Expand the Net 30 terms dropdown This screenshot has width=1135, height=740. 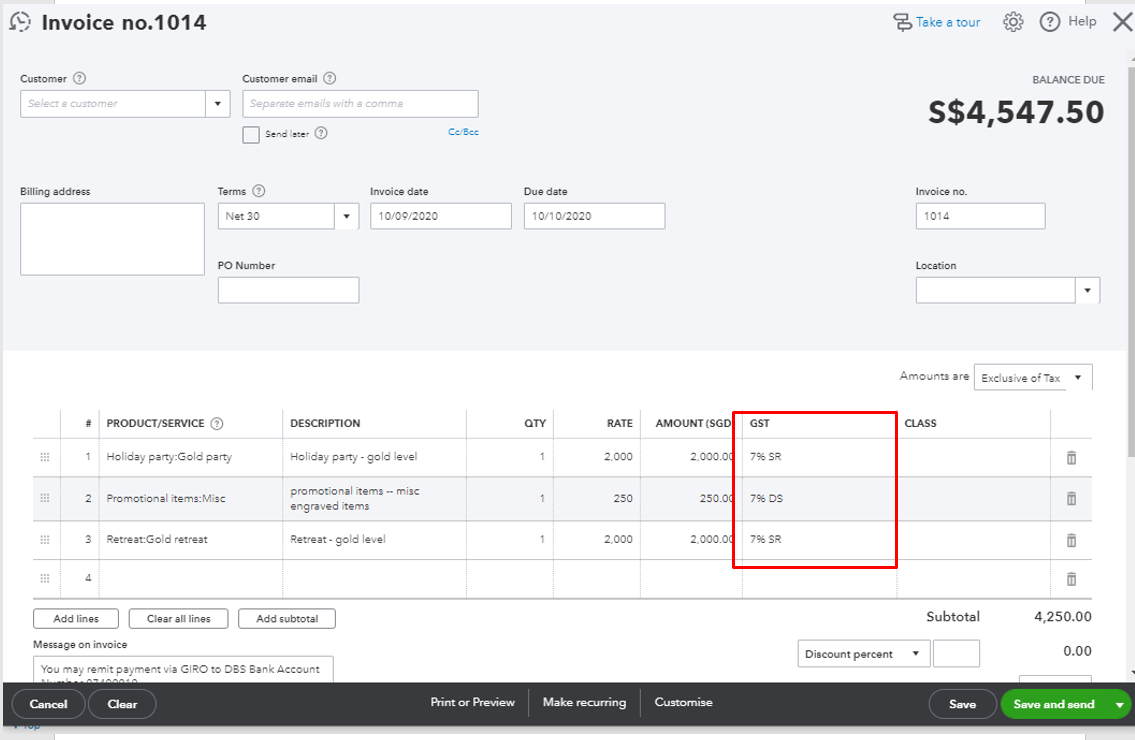click(x=345, y=216)
